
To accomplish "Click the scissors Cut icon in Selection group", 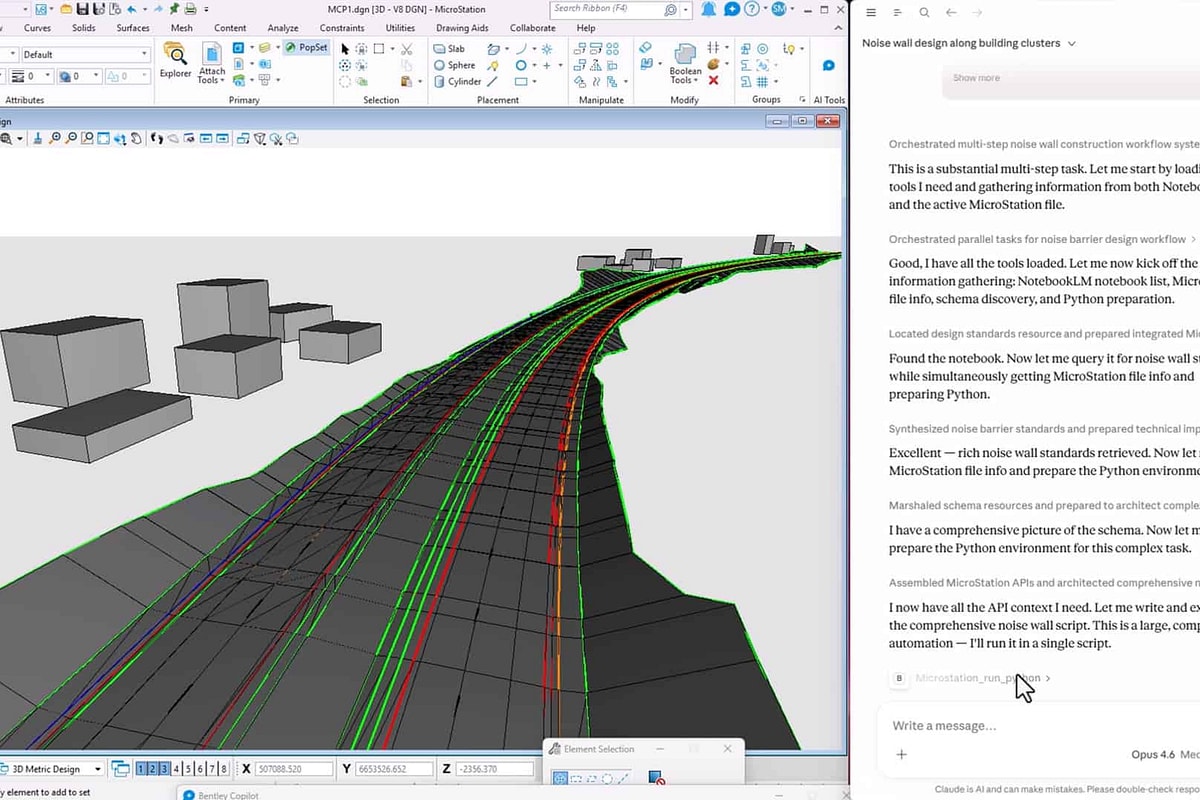I will click(406, 48).
